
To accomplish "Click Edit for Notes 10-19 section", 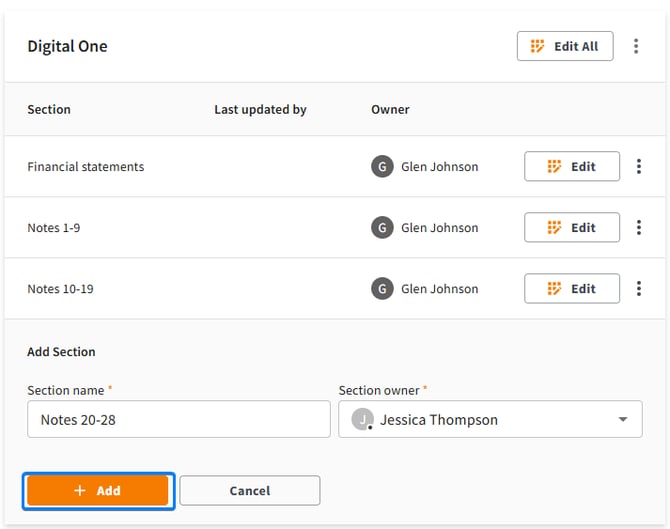I will point(572,289).
